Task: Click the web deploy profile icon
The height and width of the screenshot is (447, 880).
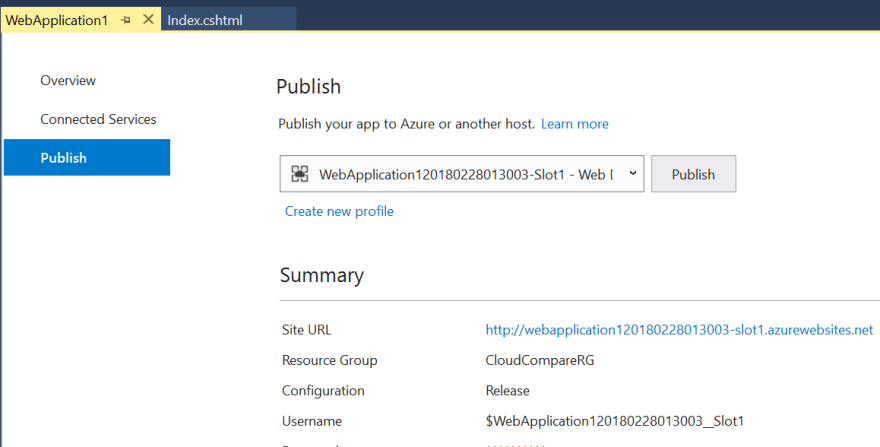Action: tap(300, 174)
